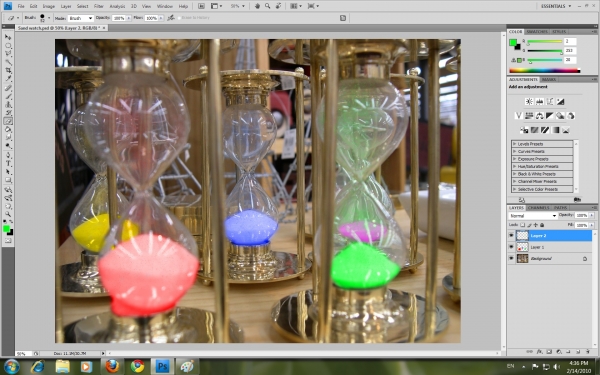Open the File menu

pos(21,6)
